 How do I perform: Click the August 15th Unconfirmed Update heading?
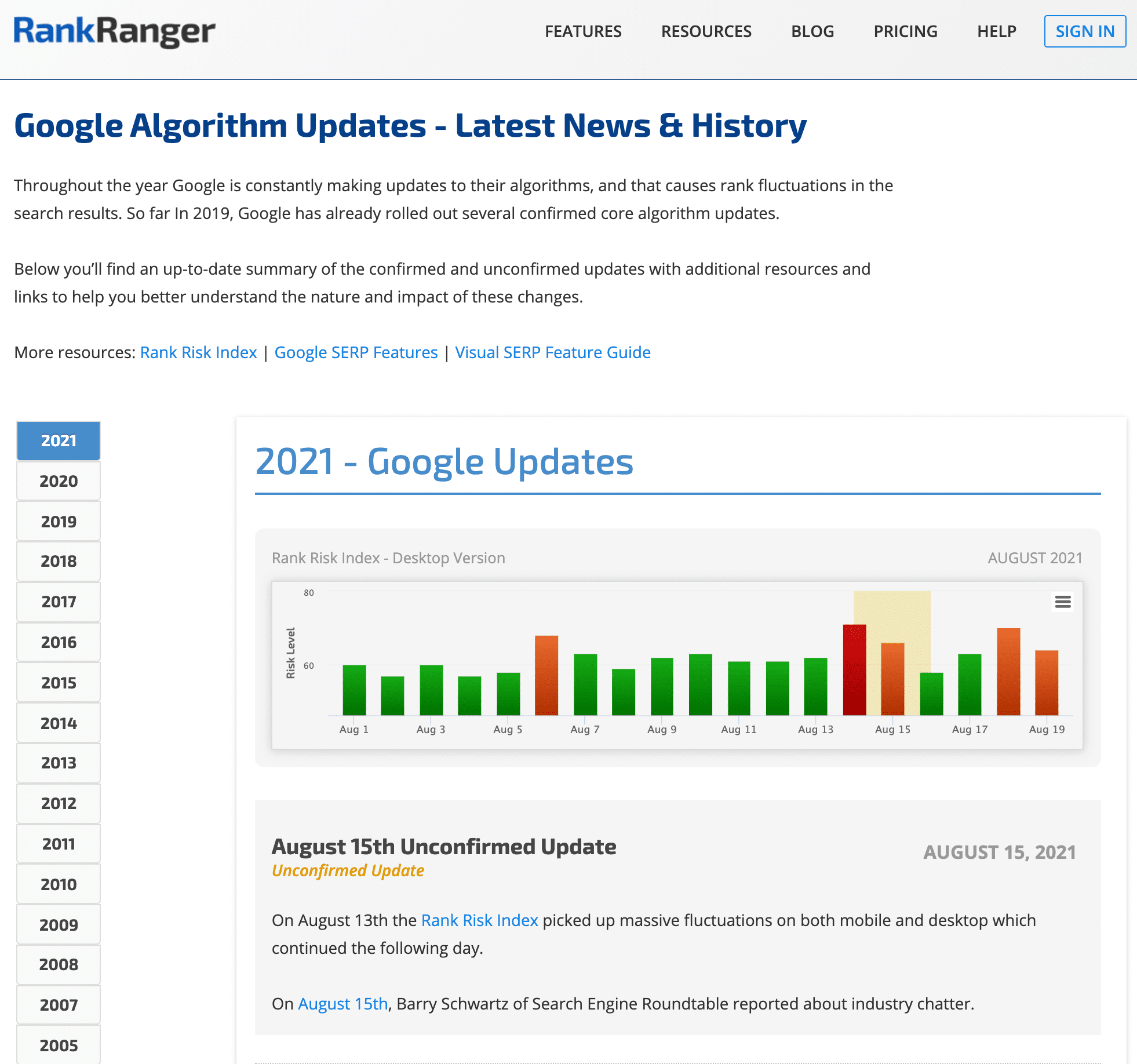tap(444, 847)
